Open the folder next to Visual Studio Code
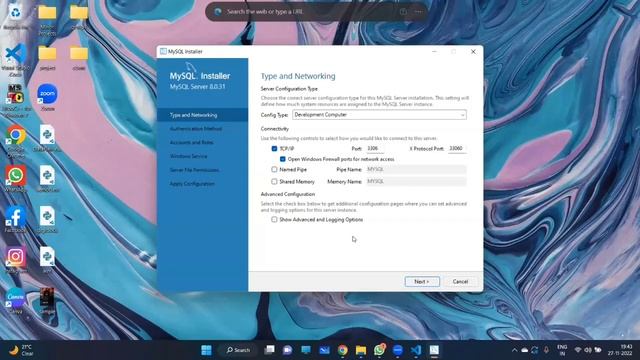The width and height of the screenshot is (640, 360). coord(47,56)
